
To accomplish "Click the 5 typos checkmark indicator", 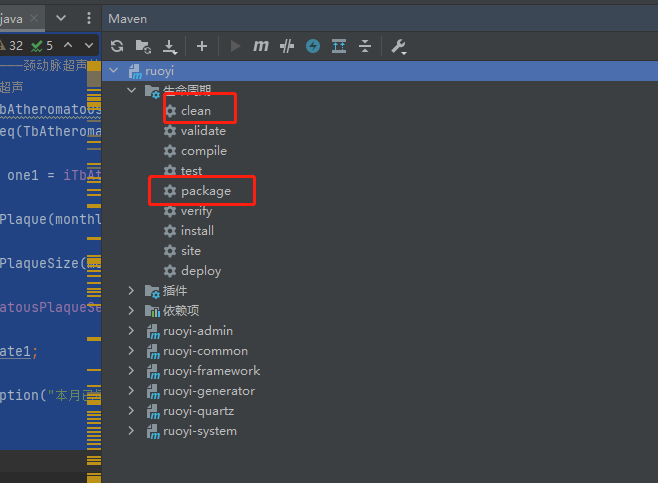I will 42,45.
